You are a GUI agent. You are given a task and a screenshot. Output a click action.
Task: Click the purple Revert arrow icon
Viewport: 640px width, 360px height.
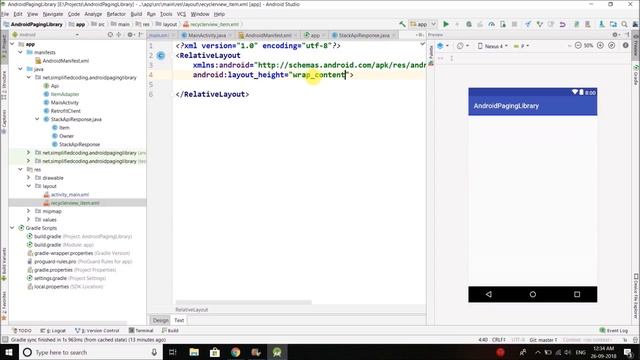point(562,24)
